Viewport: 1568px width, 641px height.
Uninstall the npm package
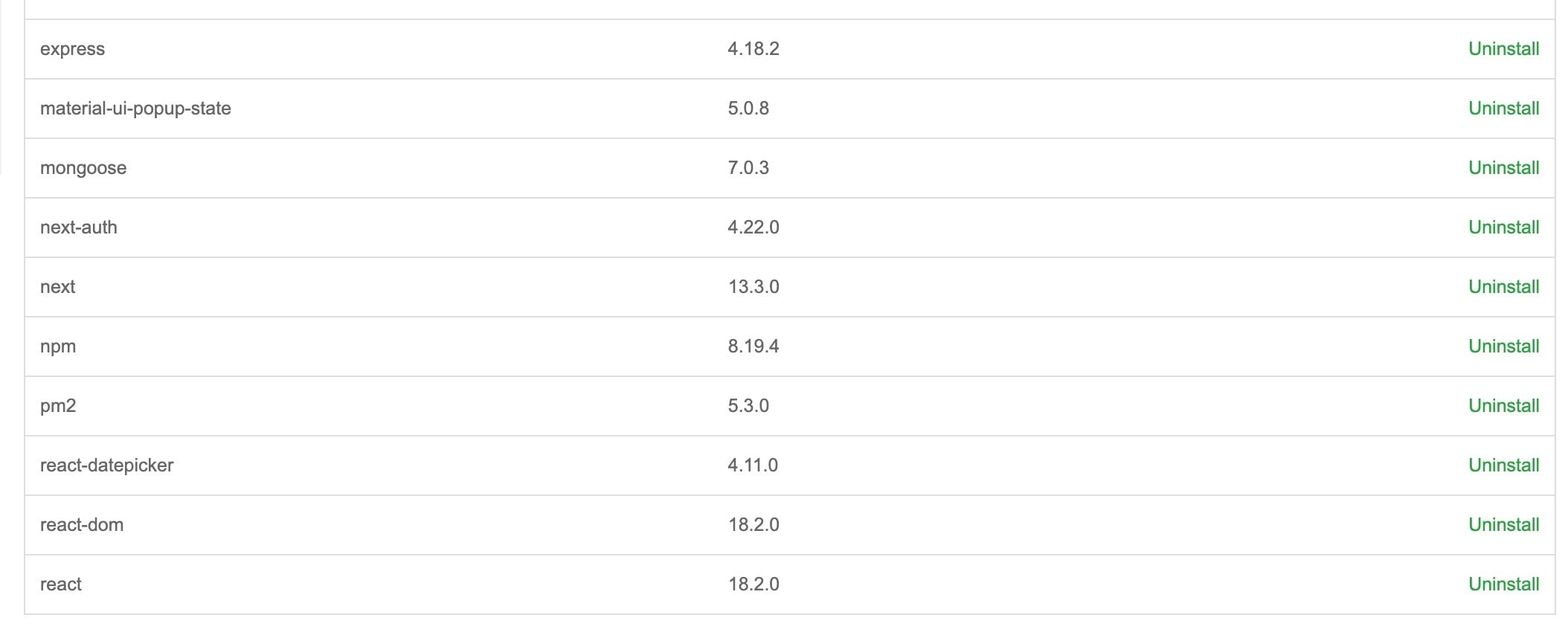coord(1503,347)
